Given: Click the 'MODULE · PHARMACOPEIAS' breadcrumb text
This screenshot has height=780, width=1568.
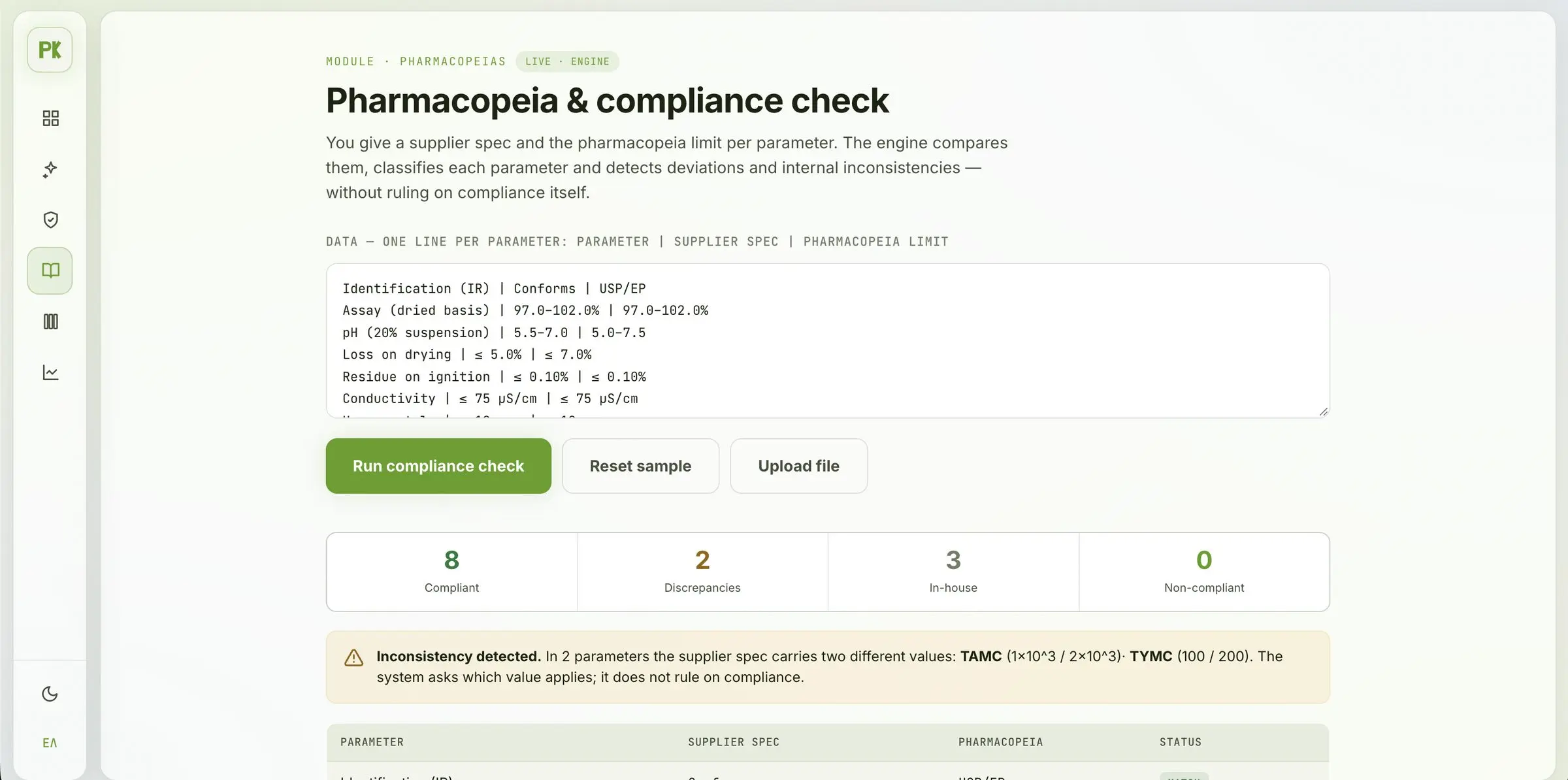Looking at the screenshot, I should point(416,61).
